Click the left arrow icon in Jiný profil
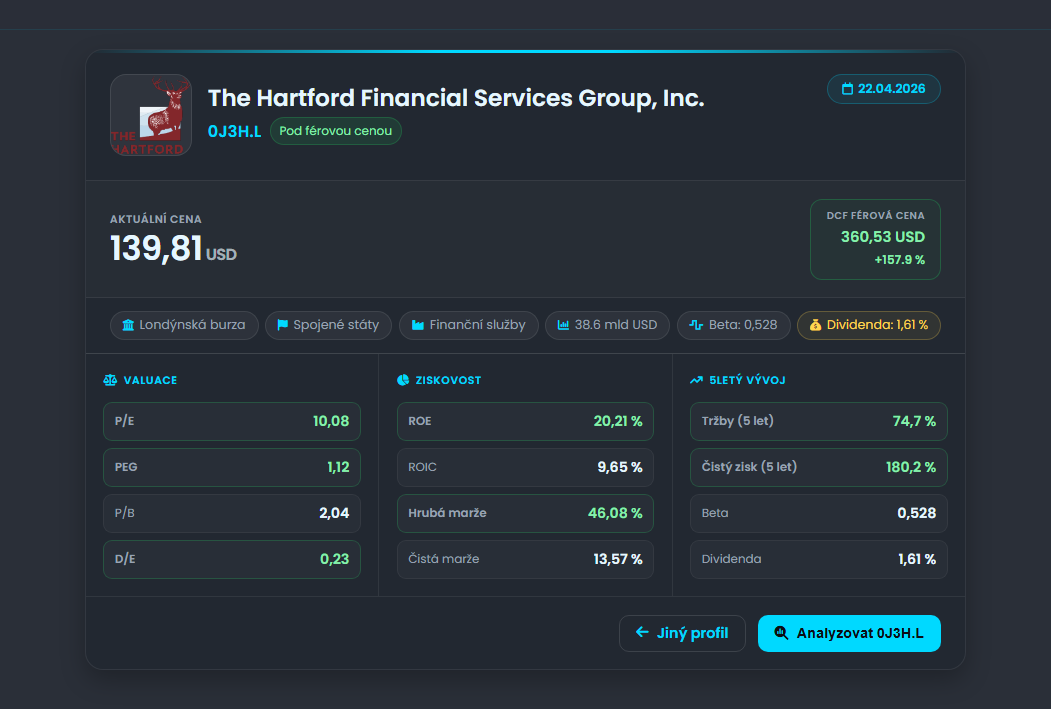The image size is (1051, 709). click(642, 632)
